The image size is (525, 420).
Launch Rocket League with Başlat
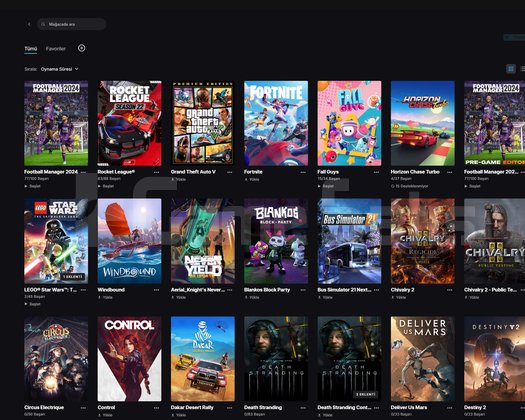click(106, 186)
